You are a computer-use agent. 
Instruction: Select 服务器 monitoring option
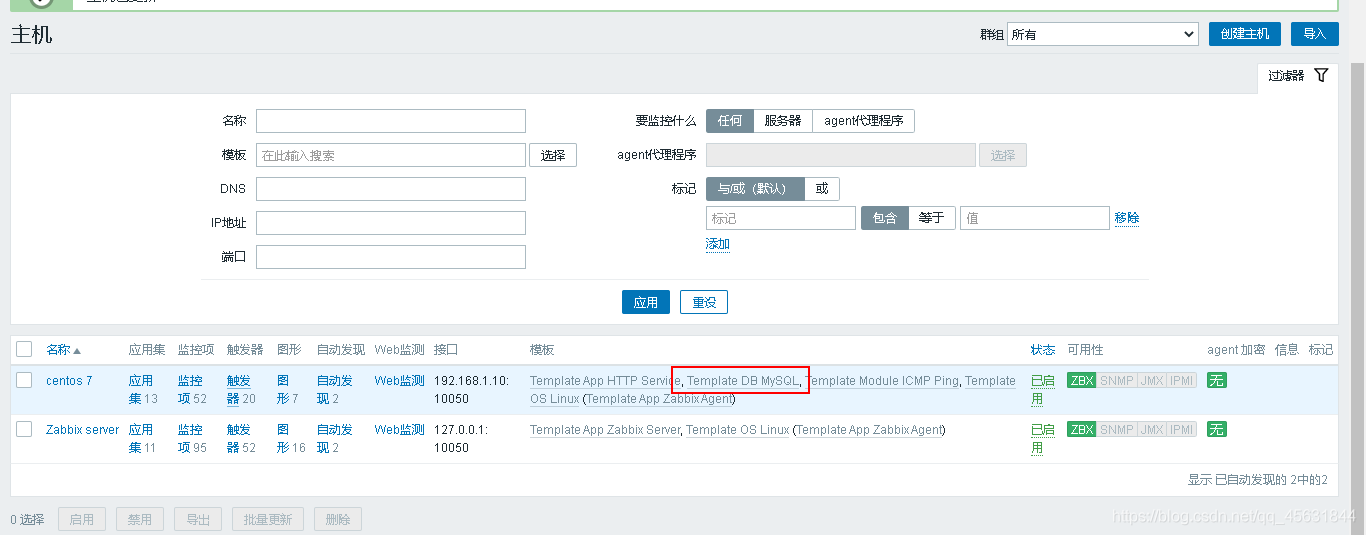pyautogui.click(x=782, y=120)
